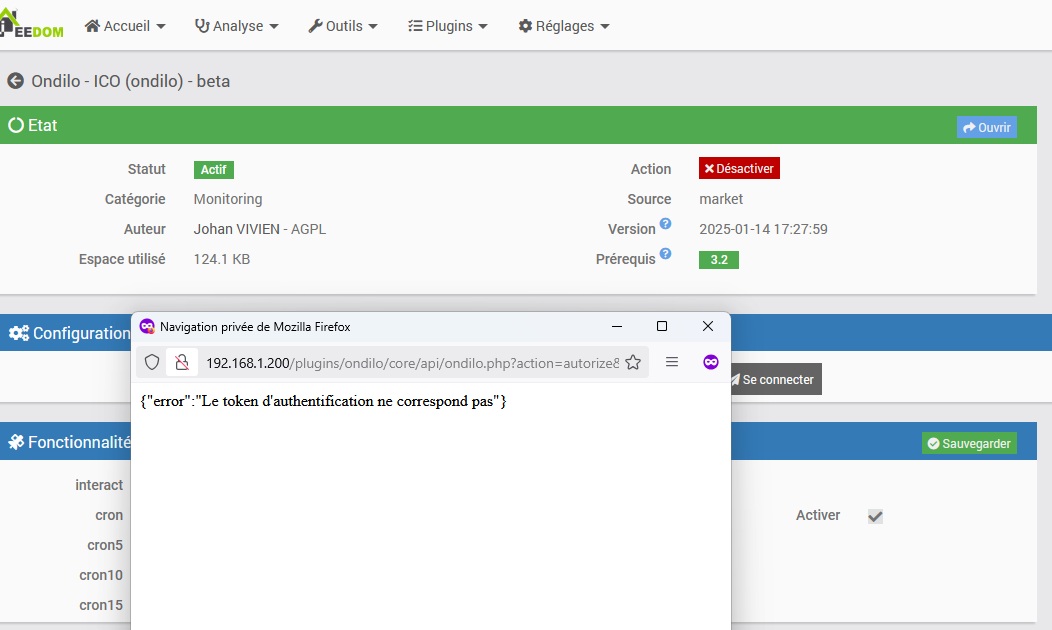Click the private browsing mask icon
This screenshot has width=1052, height=630.
711,362
